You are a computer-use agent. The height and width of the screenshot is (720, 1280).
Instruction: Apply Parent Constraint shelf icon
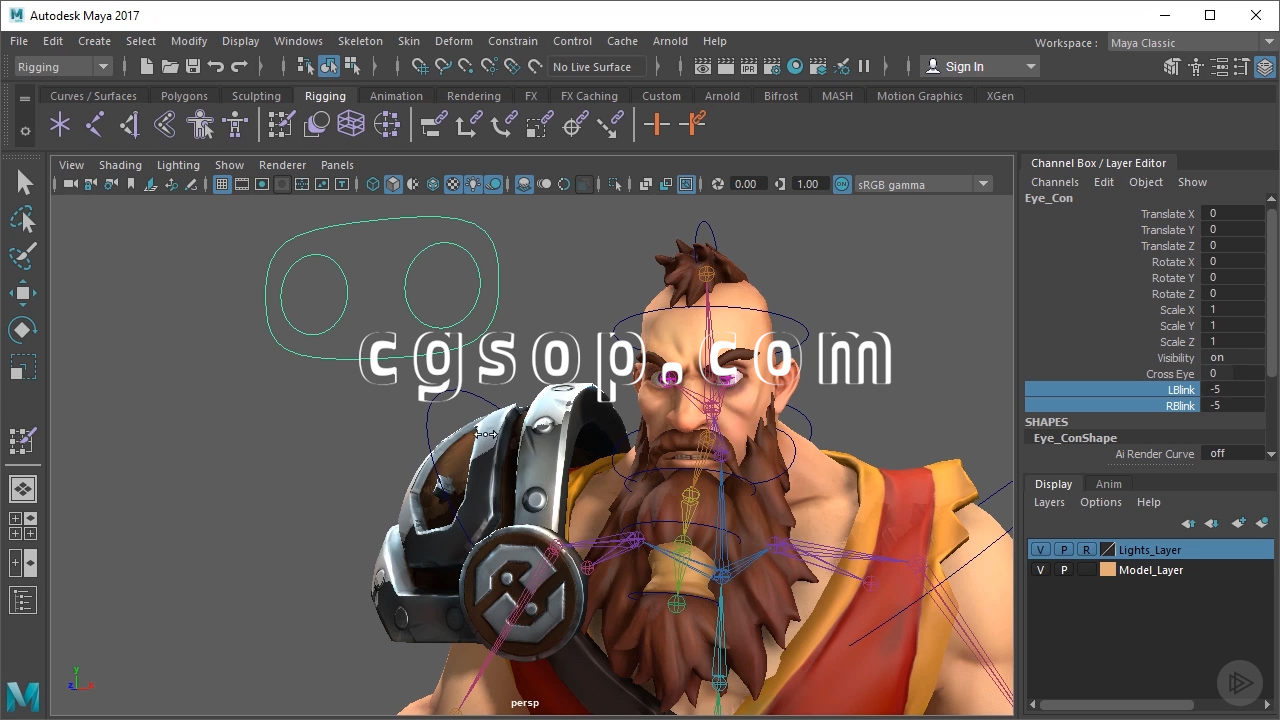point(433,124)
